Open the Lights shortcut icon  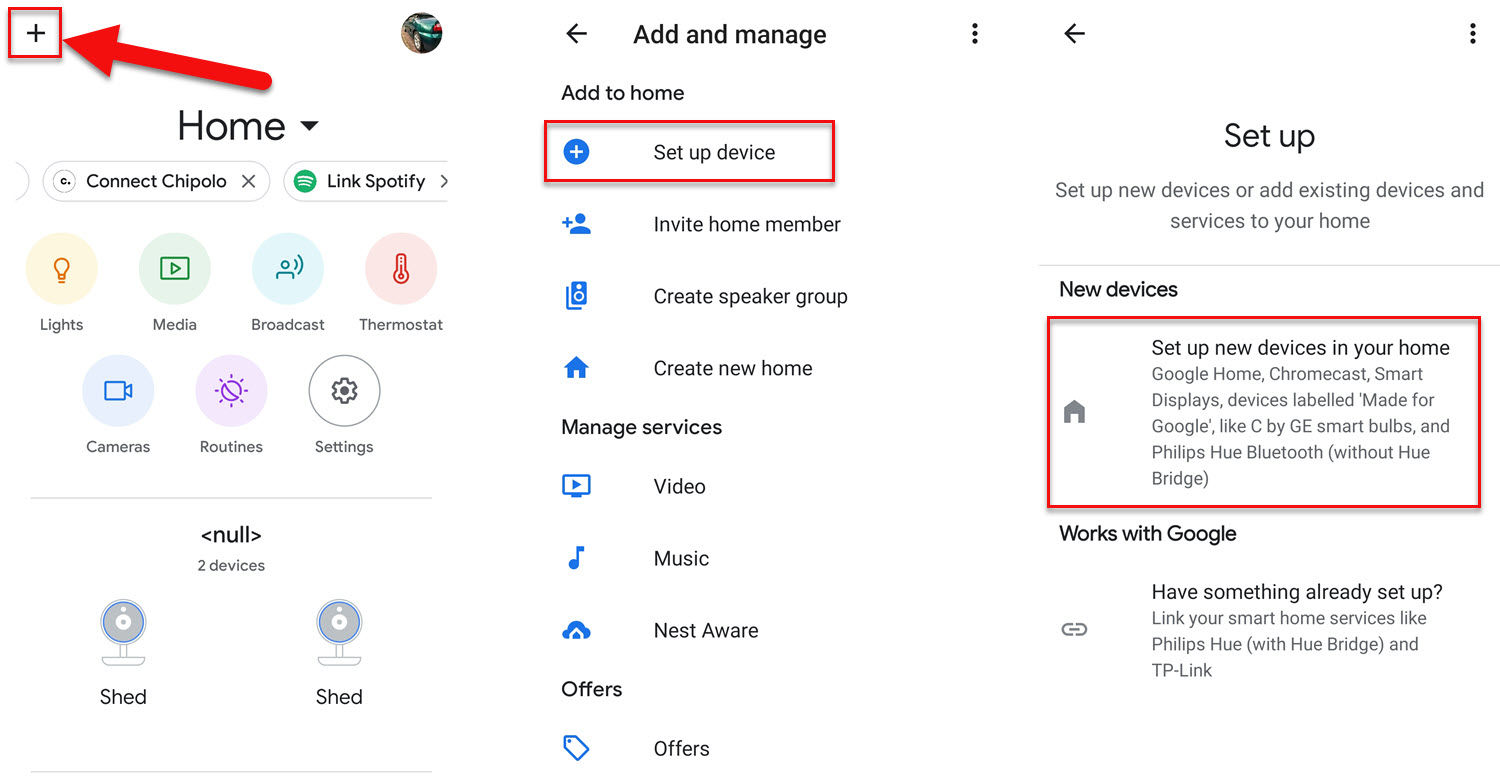pos(62,269)
